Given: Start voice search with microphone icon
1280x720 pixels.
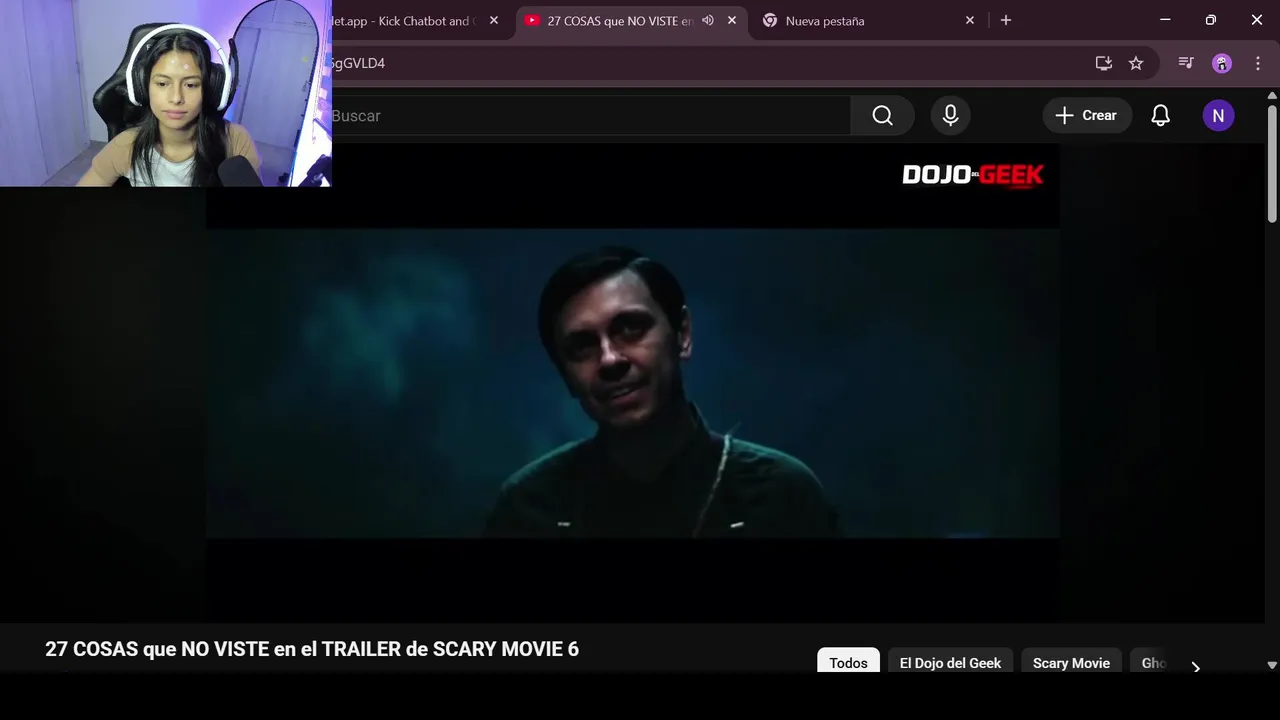Looking at the screenshot, I should point(950,116).
